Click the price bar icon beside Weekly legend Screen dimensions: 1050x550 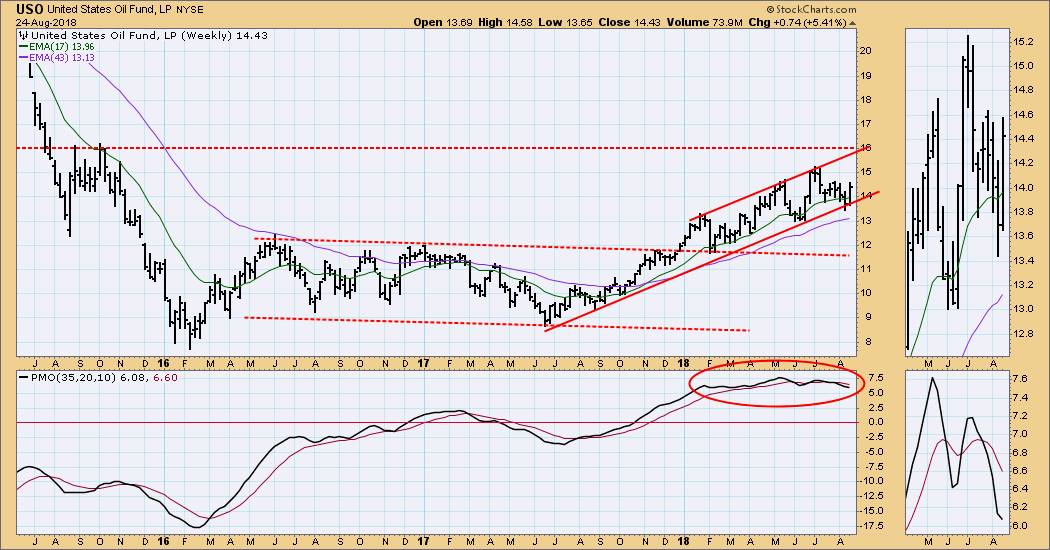[26, 33]
